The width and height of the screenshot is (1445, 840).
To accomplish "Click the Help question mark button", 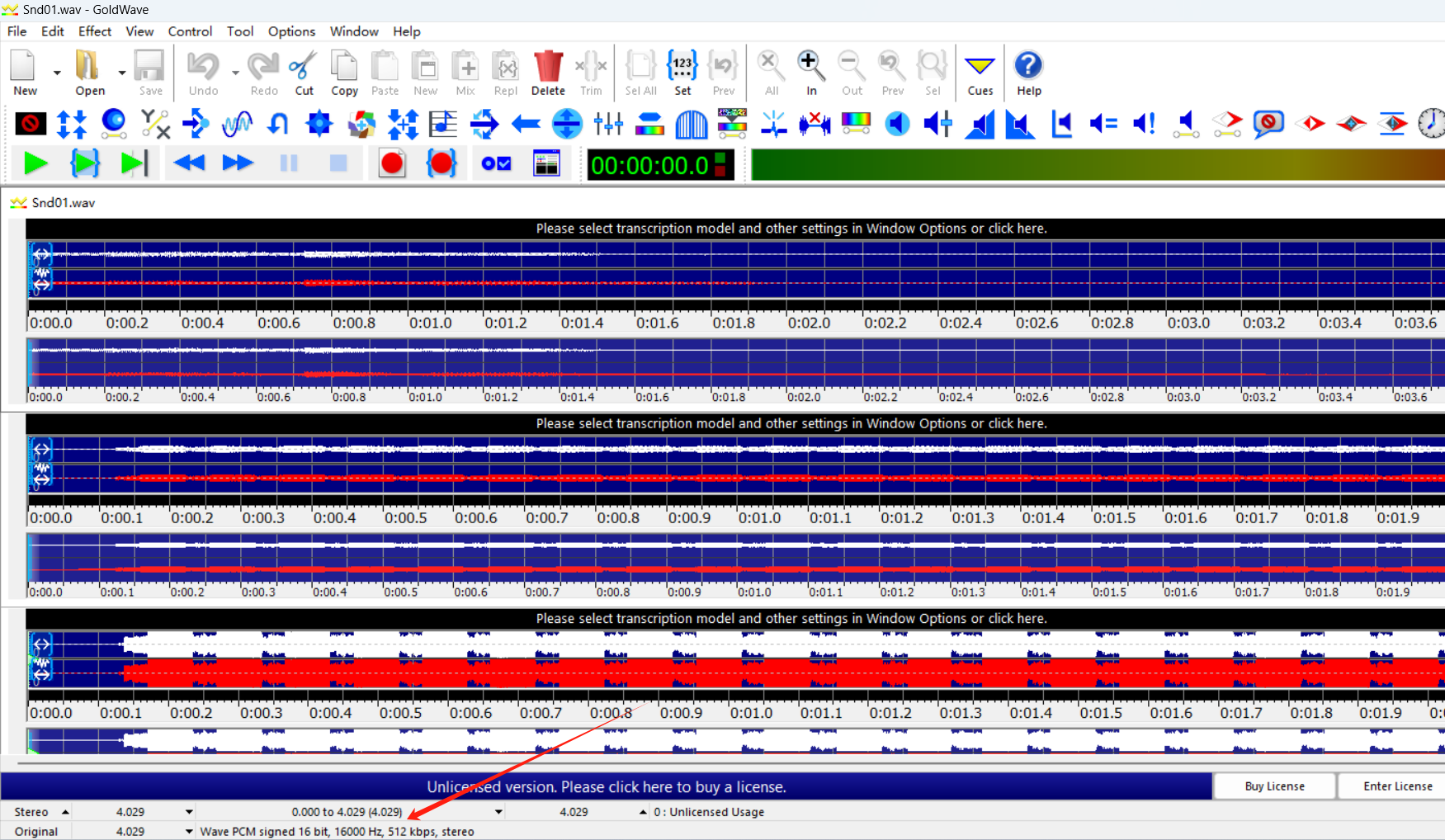I will [1029, 73].
